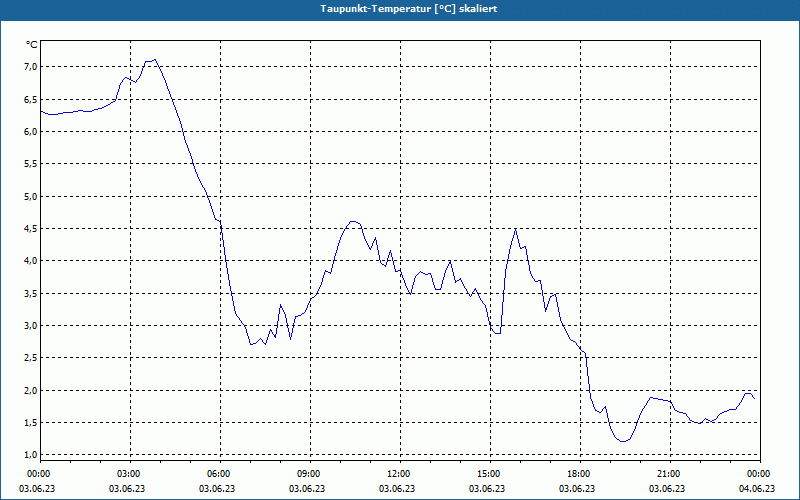Select the 04.06.23 date label
Image resolution: width=800 pixels, height=500 pixels.
click(x=757, y=488)
